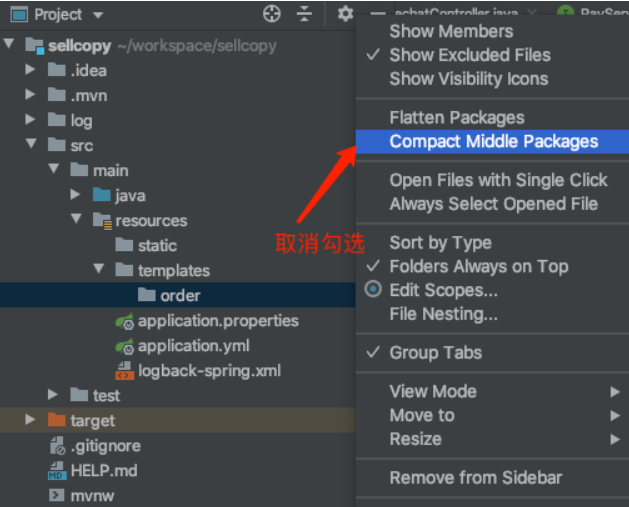The height and width of the screenshot is (507, 629).
Task: Click the Collapse All icon in Project toolbar
Action: (305, 14)
